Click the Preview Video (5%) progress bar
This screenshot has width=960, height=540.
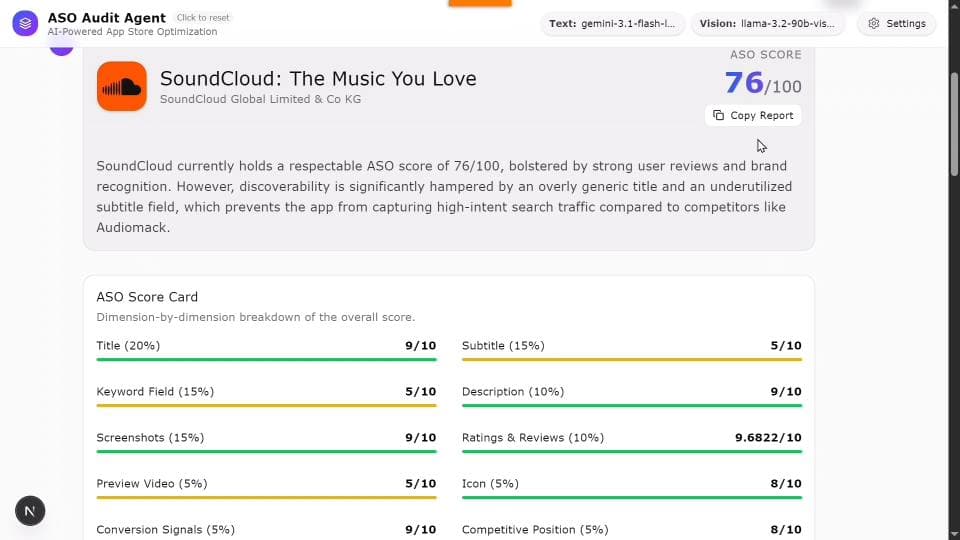coord(266,497)
